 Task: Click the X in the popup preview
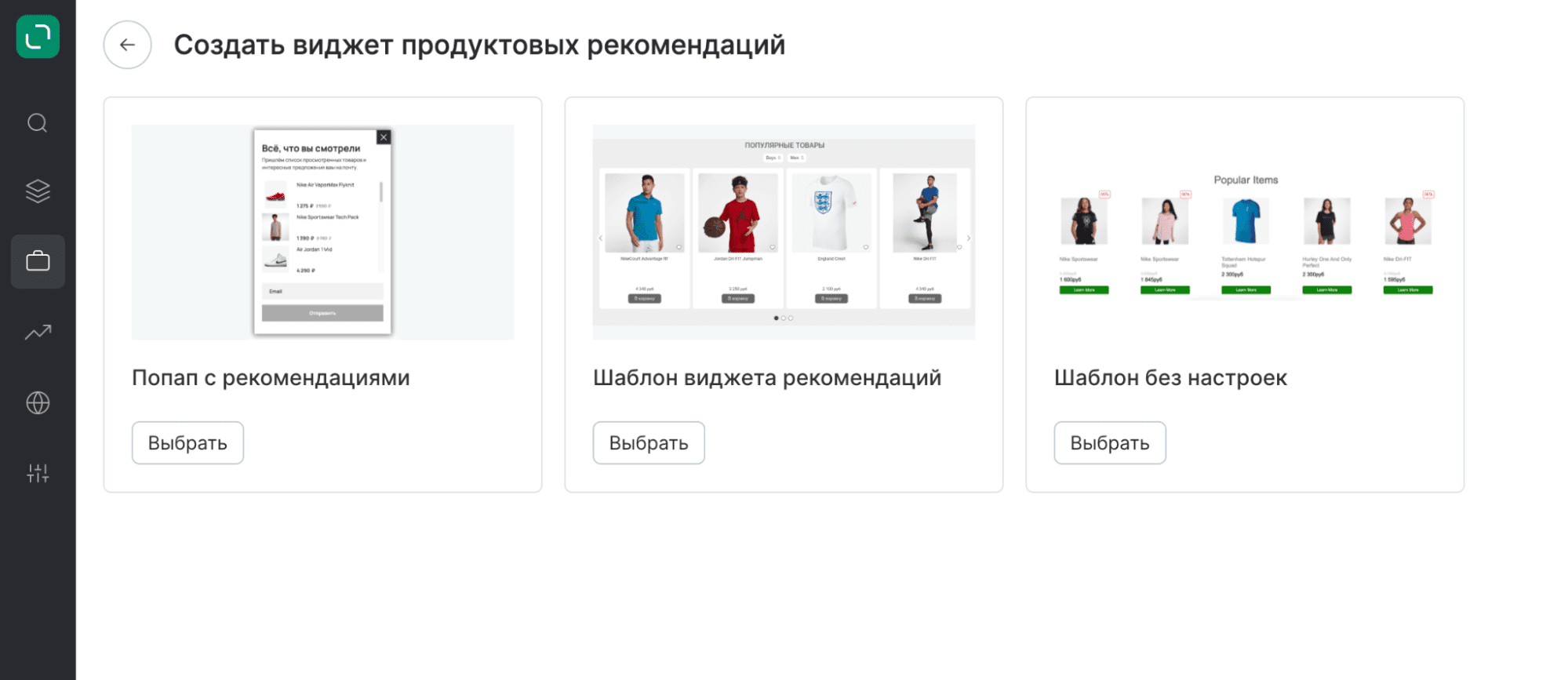384,137
